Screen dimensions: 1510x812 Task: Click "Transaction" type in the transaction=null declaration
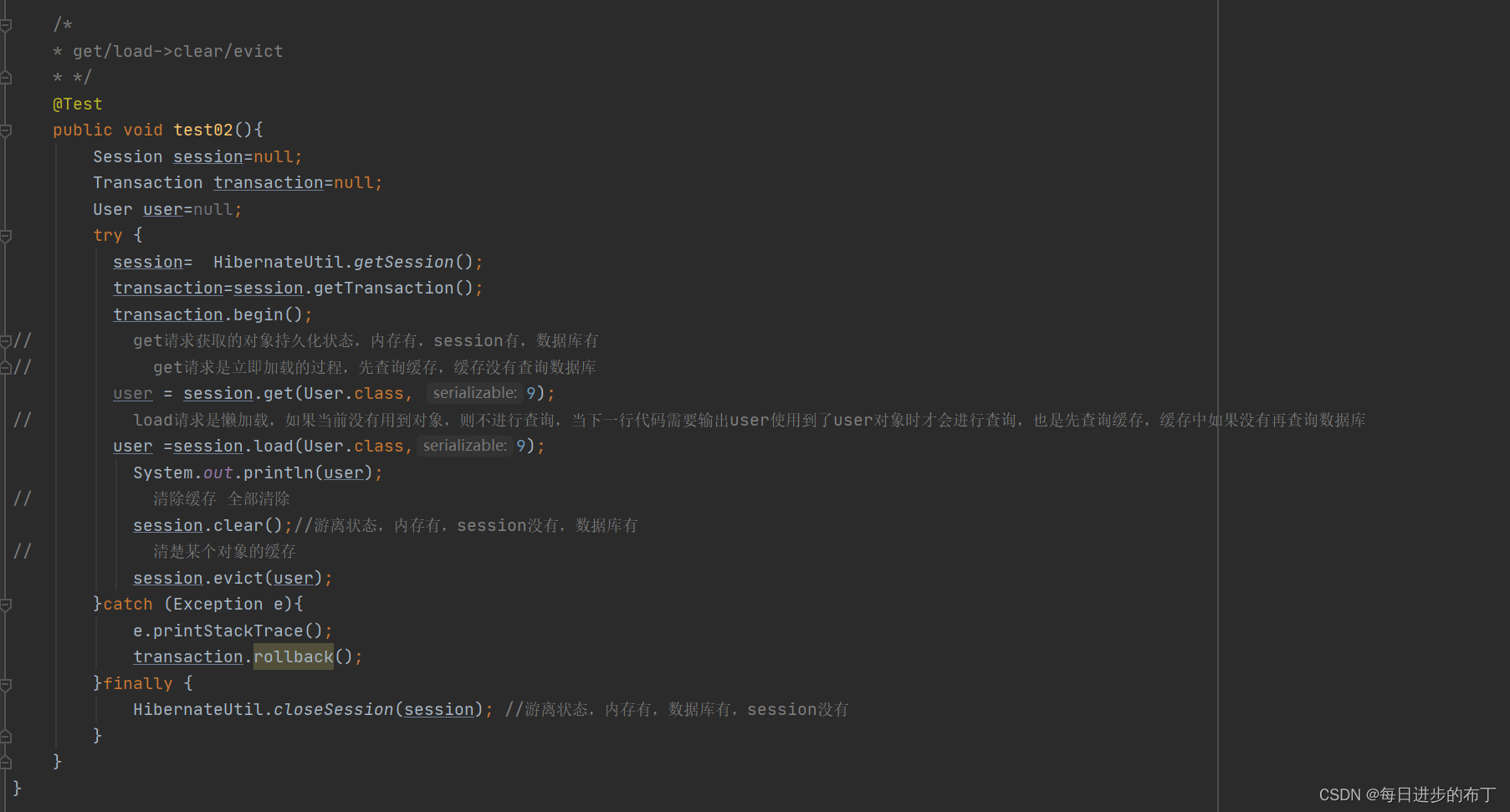tap(148, 183)
